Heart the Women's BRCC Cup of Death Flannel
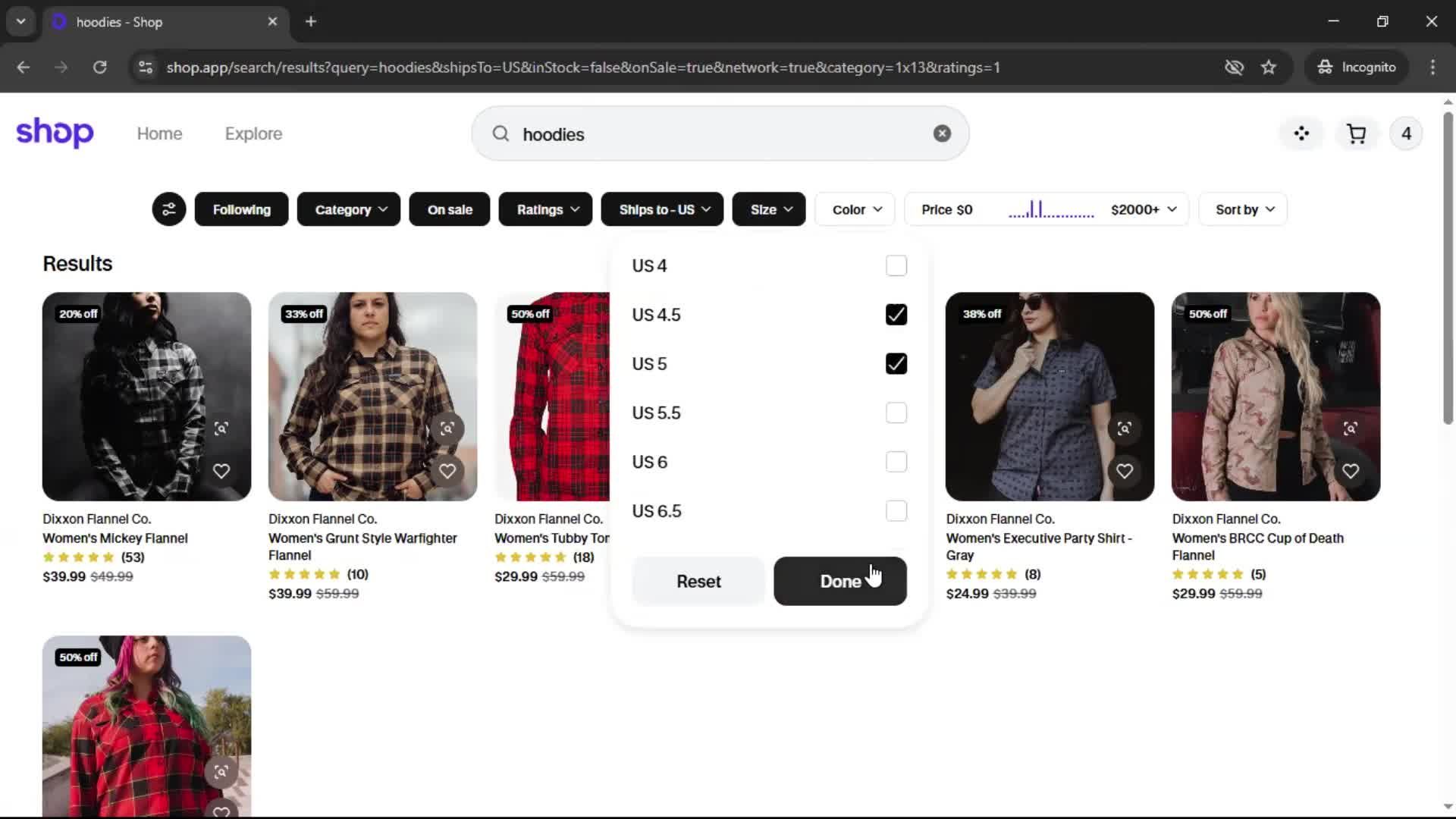The height and width of the screenshot is (819, 1456). [1350, 471]
